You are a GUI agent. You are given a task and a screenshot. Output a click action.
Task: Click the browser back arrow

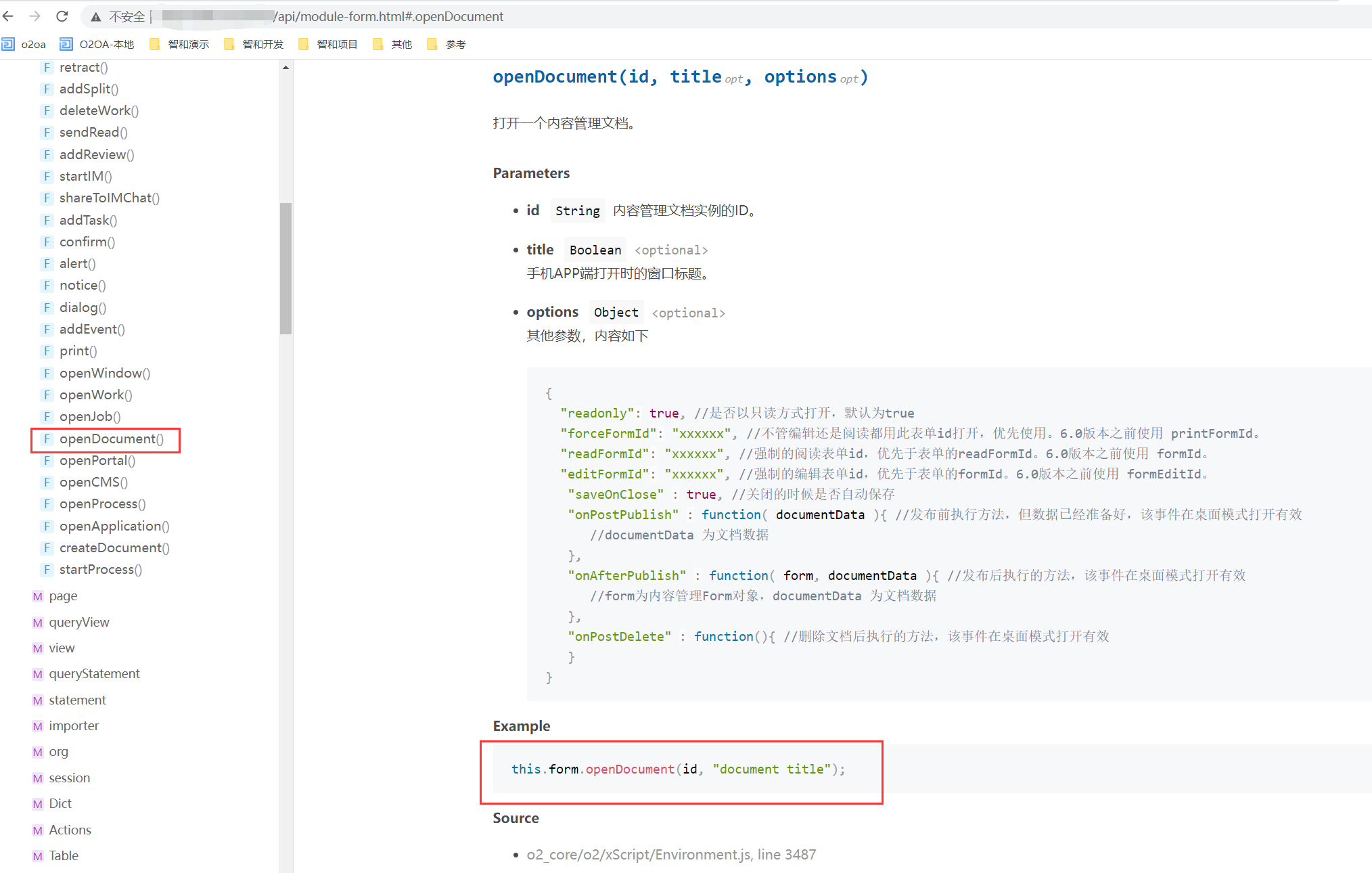point(9,16)
